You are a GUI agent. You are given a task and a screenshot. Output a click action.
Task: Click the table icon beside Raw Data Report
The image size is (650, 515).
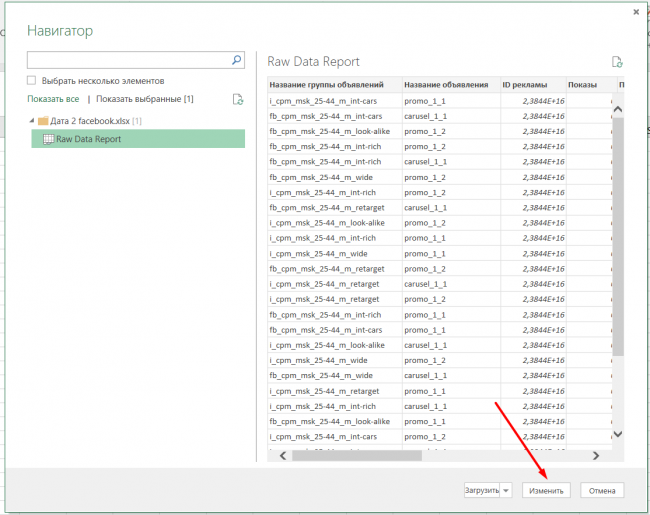tap(47, 138)
